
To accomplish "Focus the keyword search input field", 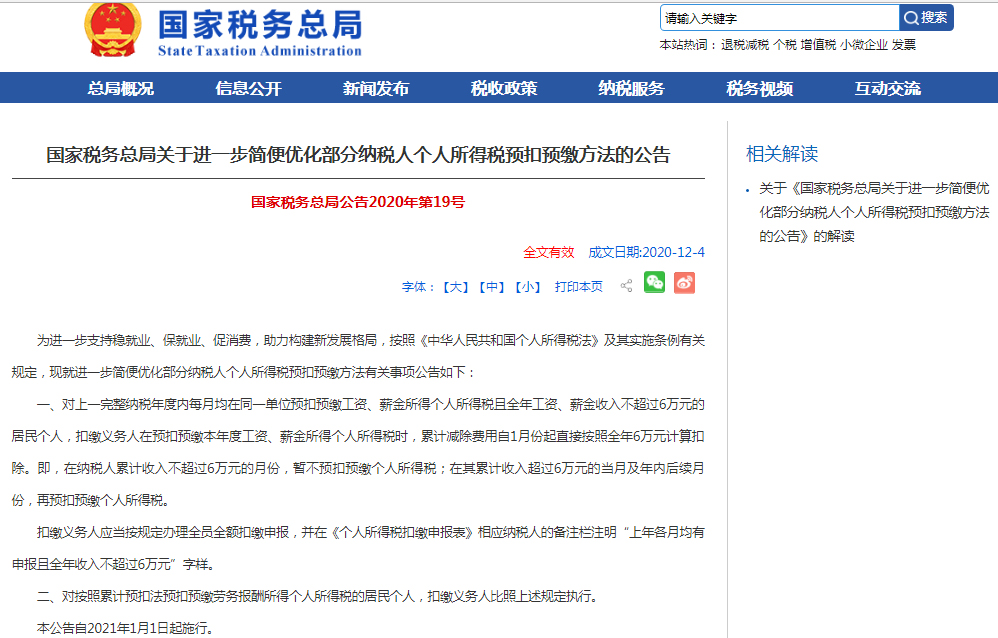I will point(779,18).
